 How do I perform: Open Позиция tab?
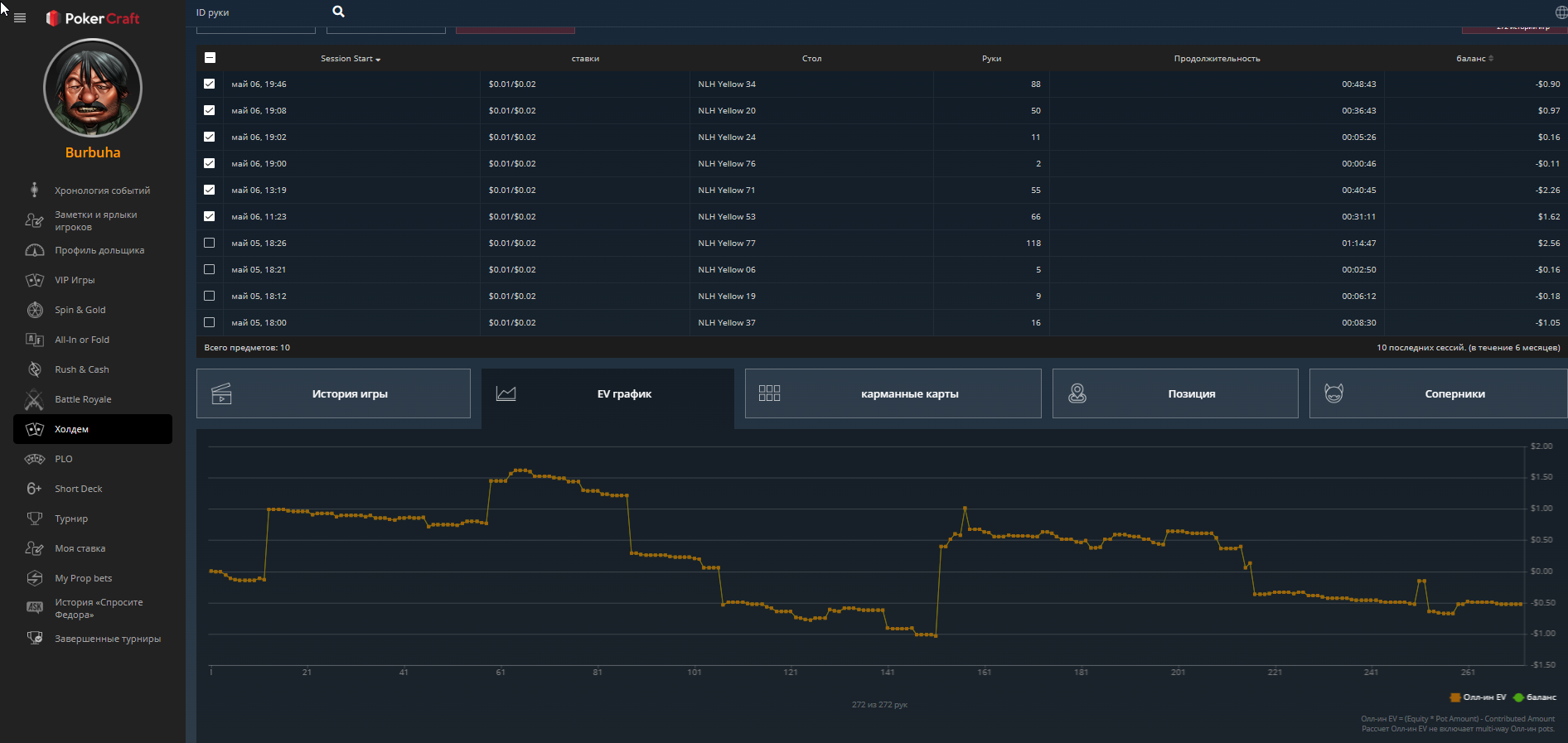click(x=1175, y=393)
